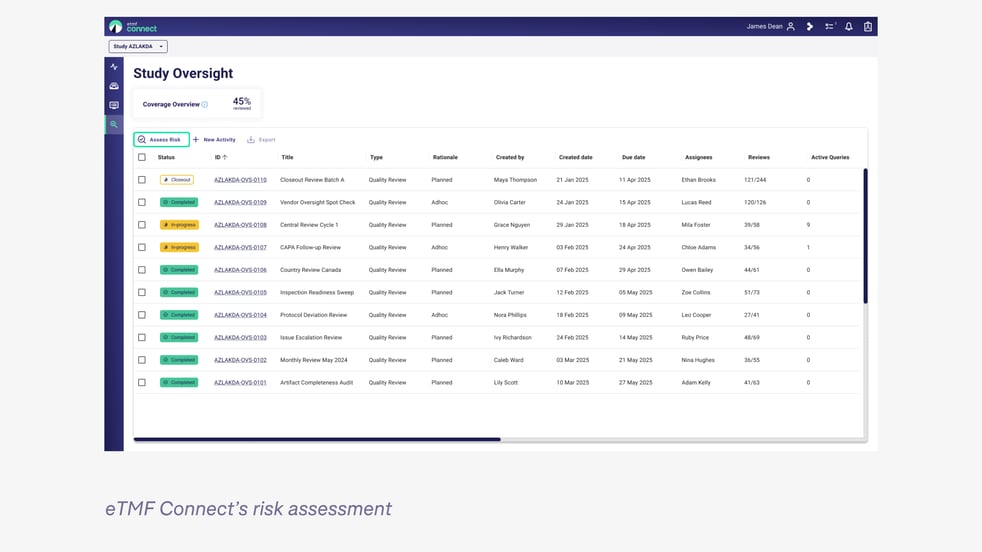Open the oversight search sidebar icon
Viewport: 982px width, 552px height.
click(x=114, y=124)
